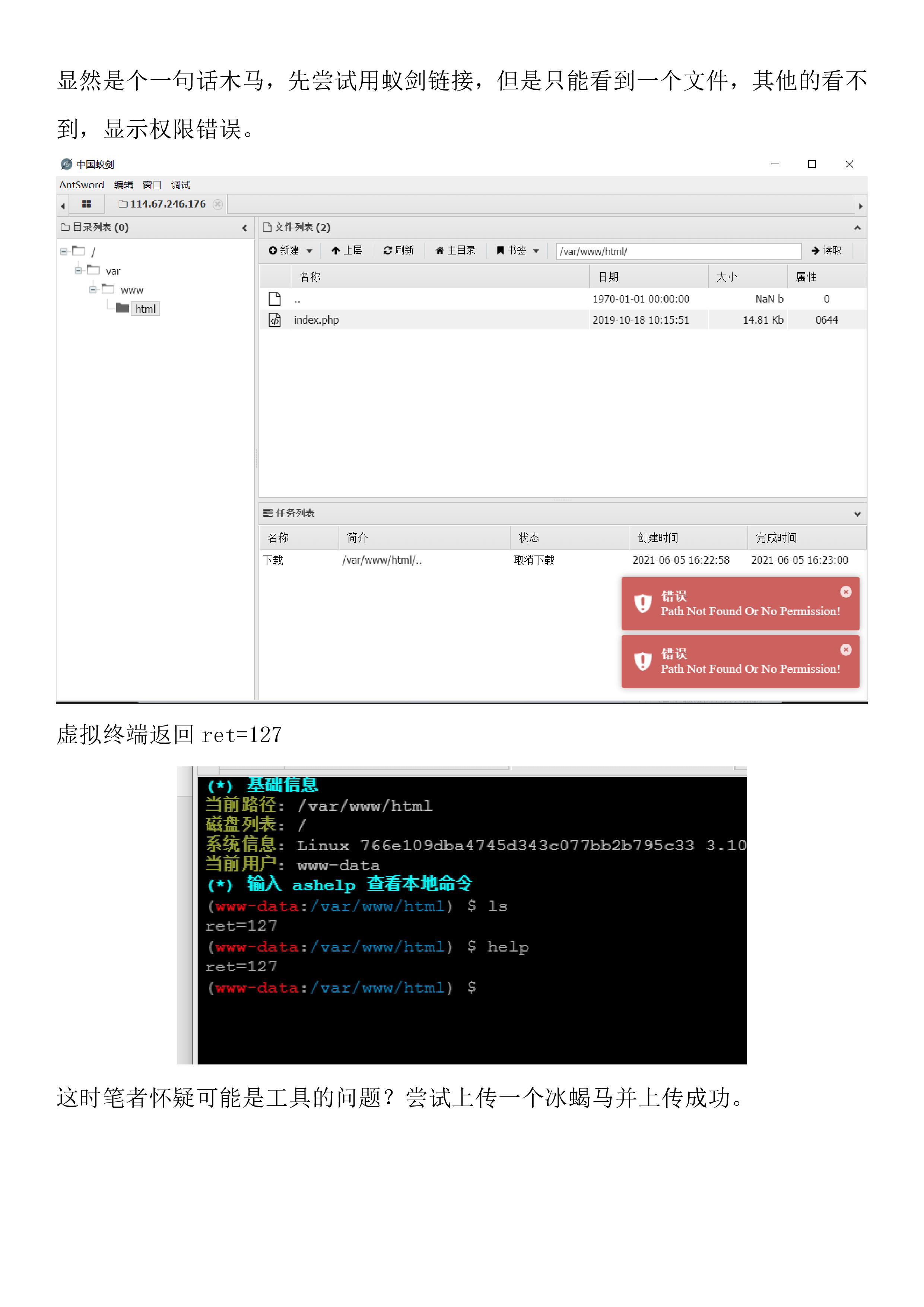Click the 创建时间 column header
924x1307 pixels.
[689, 537]
